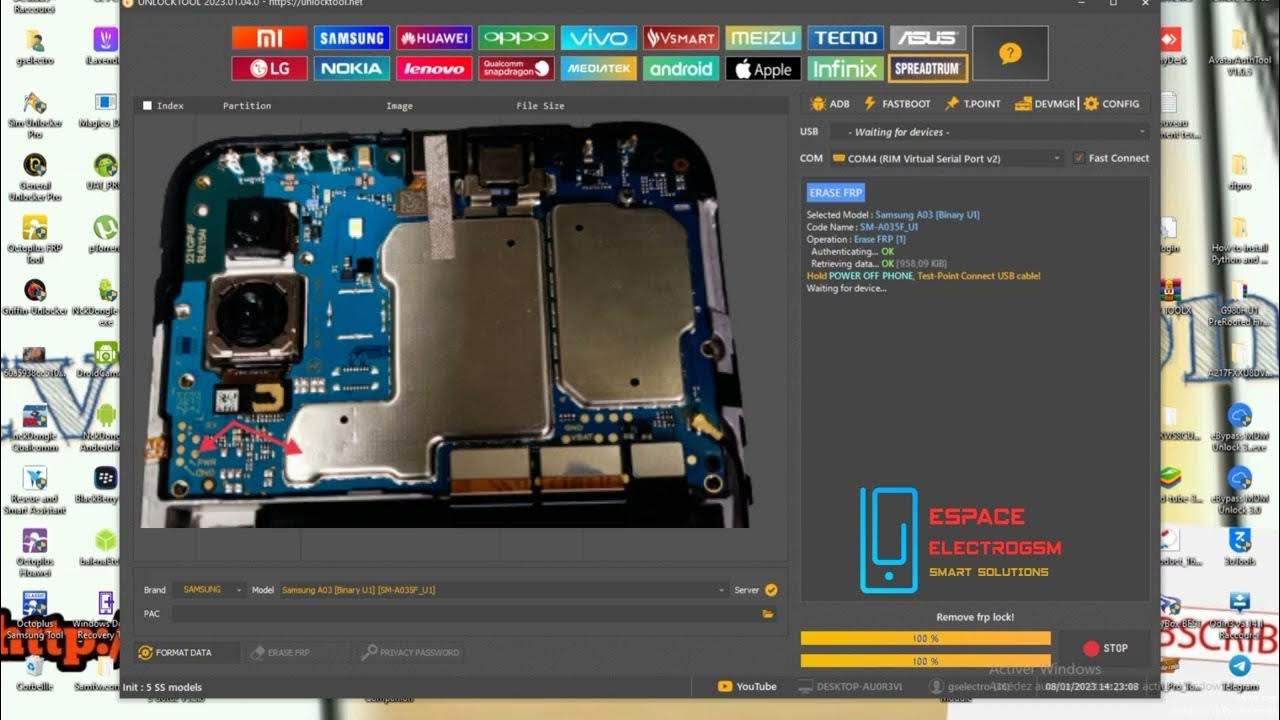The image size is (1280, 720).
Task: Open the T.POINT test-point viewer
Action: (972, 104)
